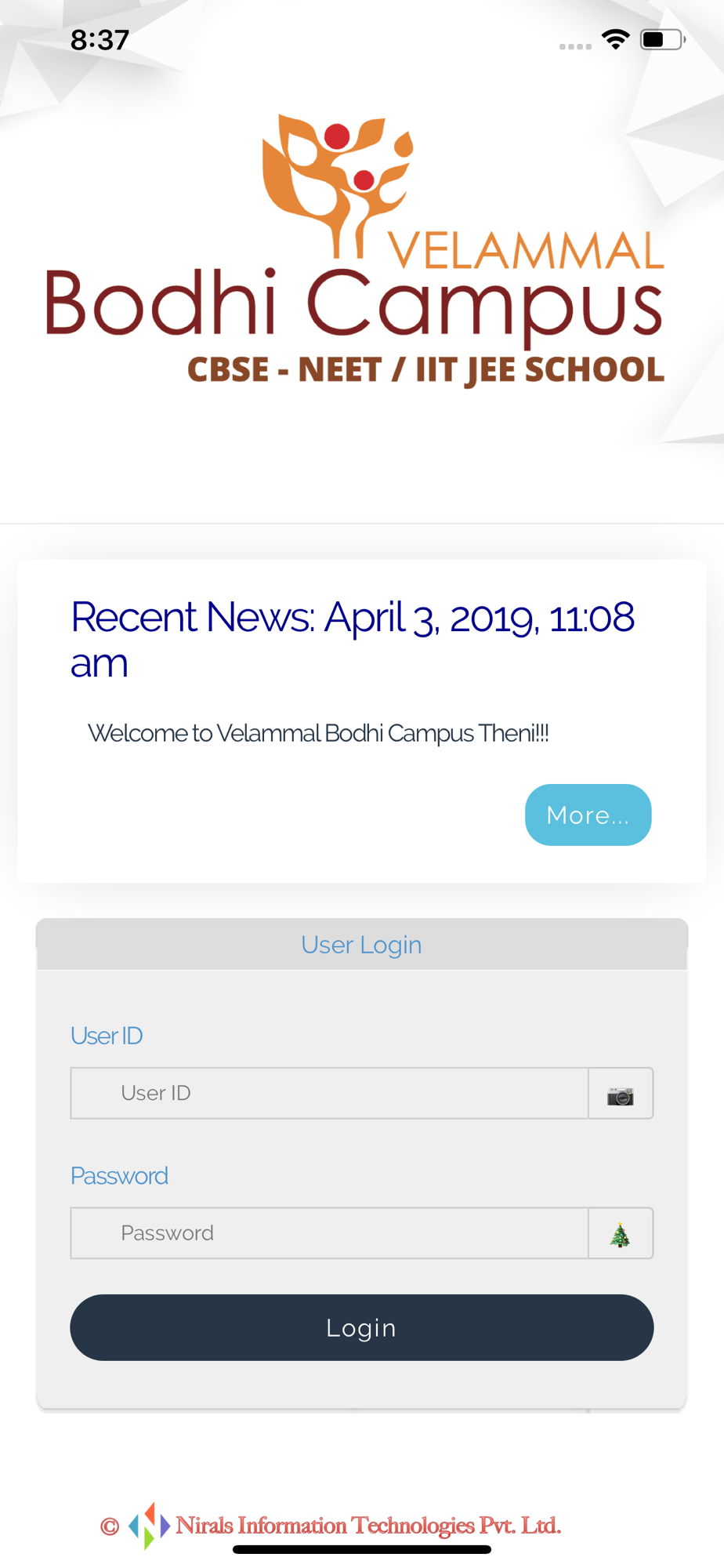Focus the Password input field
The height and width of the screenshot is (1568, 724).
click(330, 1233)
